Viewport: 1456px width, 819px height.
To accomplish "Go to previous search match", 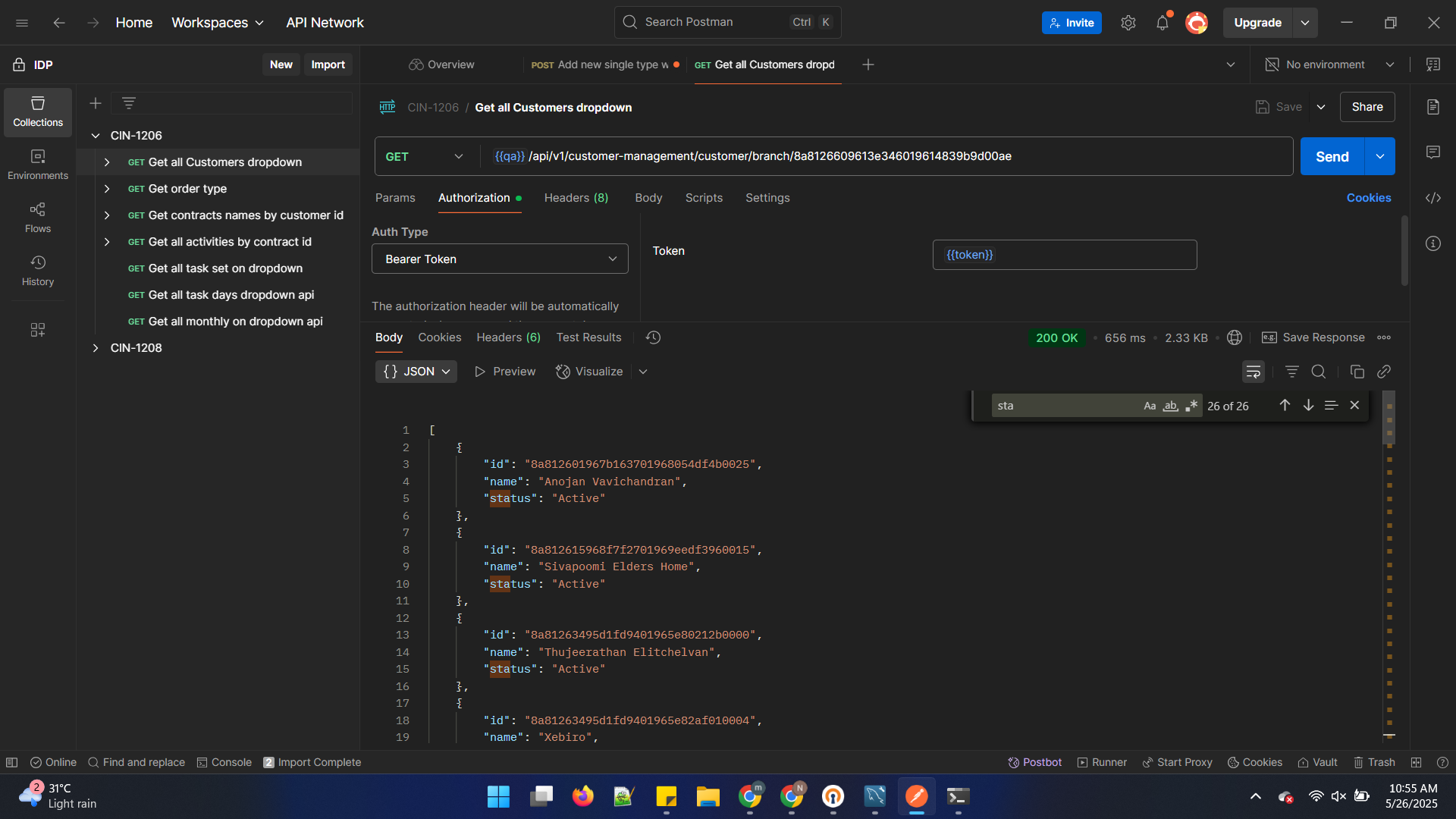I will pos(1285,405).
